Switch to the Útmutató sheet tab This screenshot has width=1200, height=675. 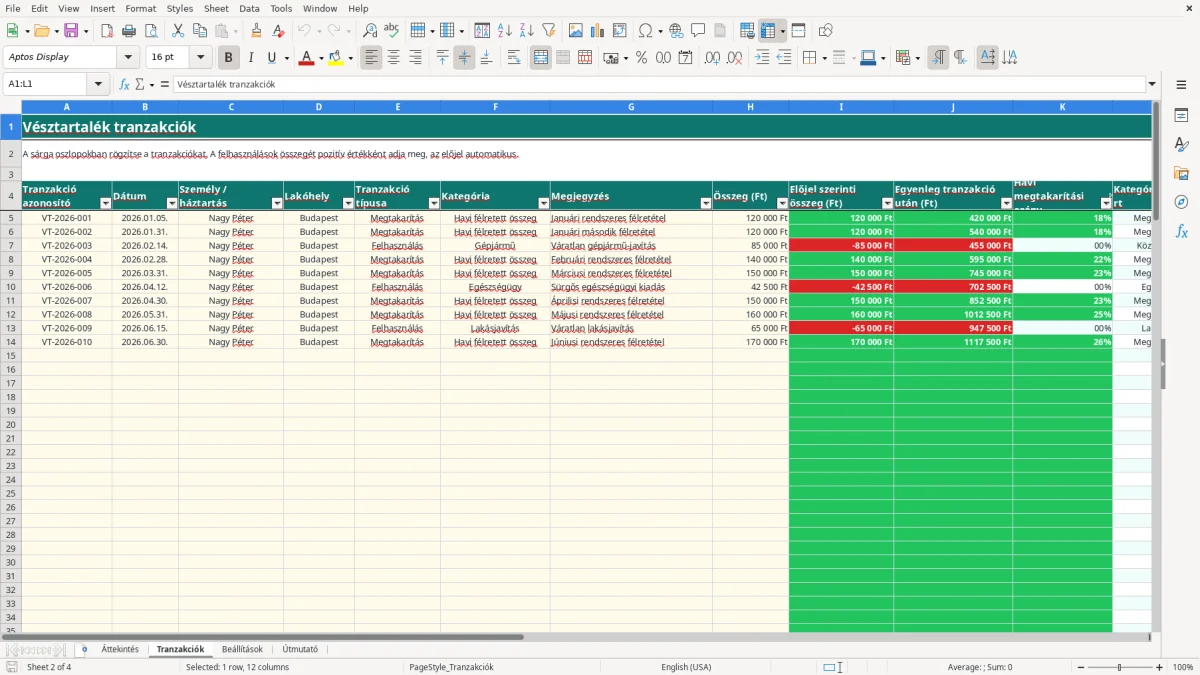coord(300,650)
